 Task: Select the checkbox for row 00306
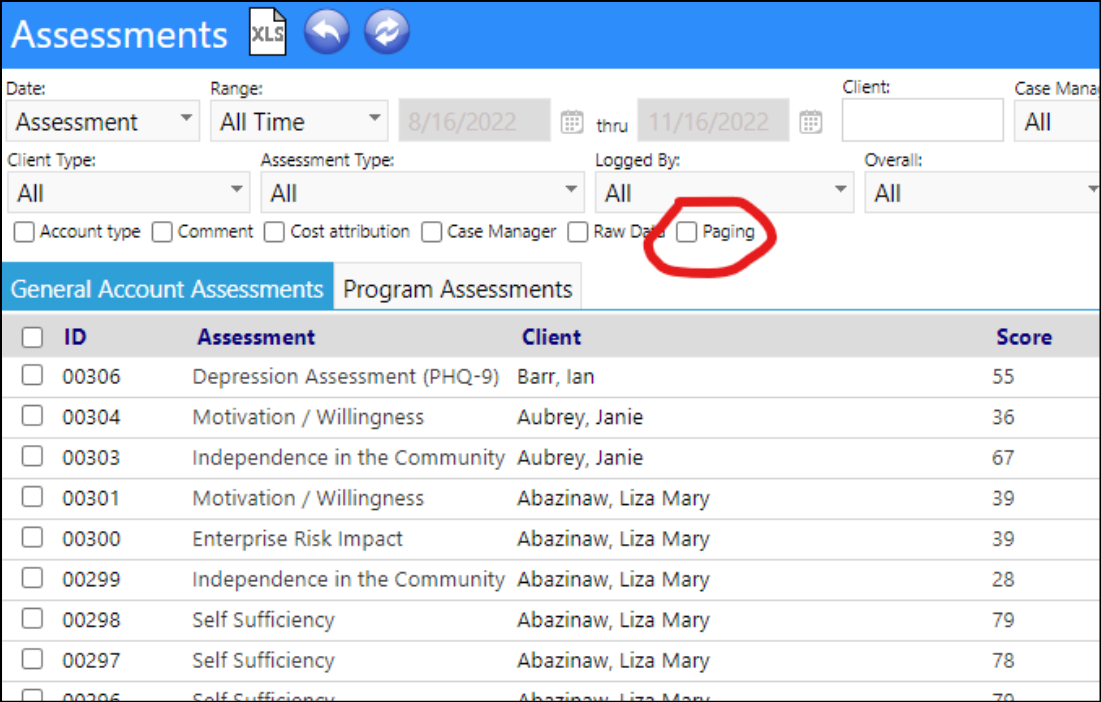pos(32,375)
